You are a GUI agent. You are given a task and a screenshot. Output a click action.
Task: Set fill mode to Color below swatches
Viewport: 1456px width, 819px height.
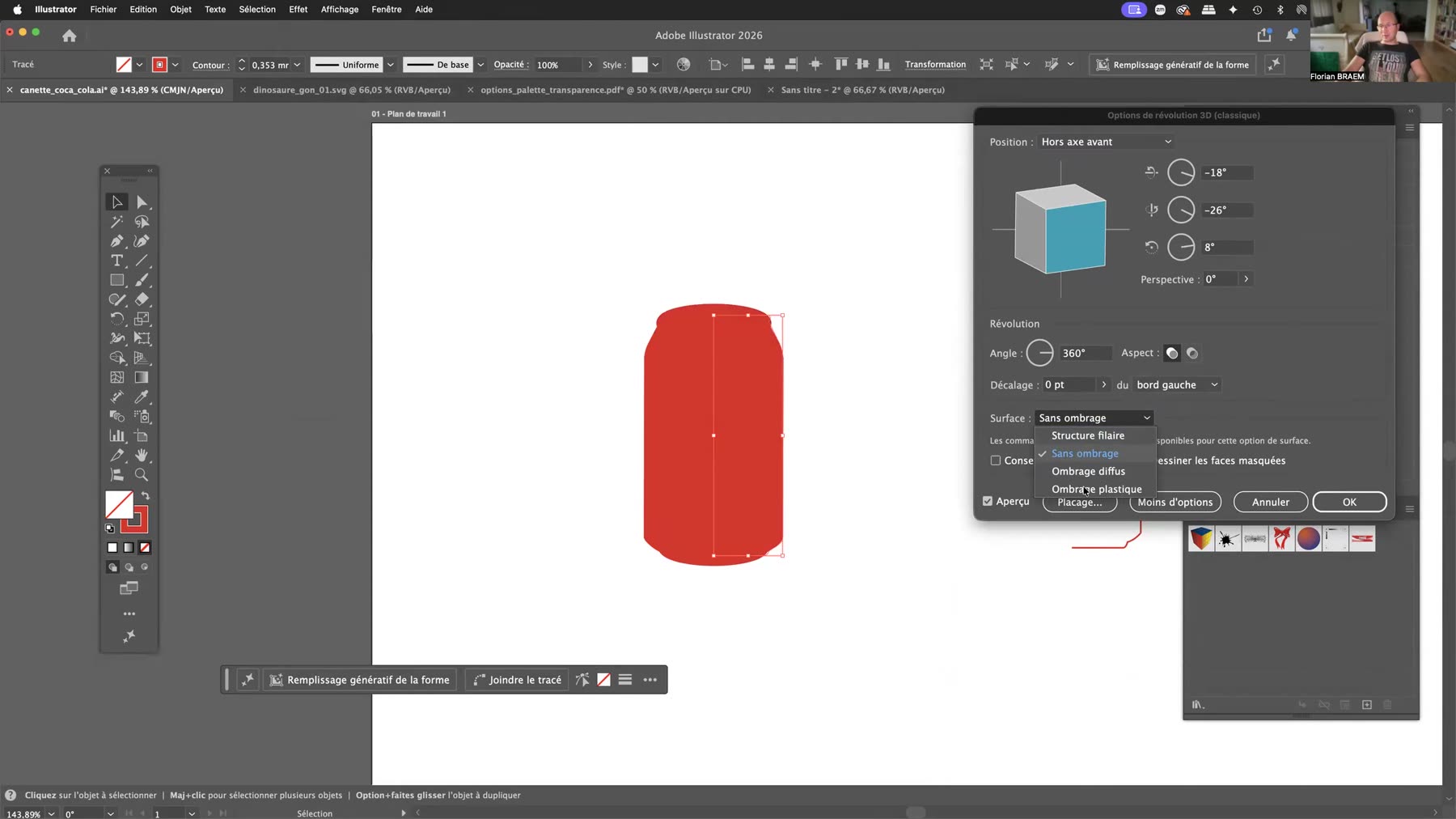point(112,548)
